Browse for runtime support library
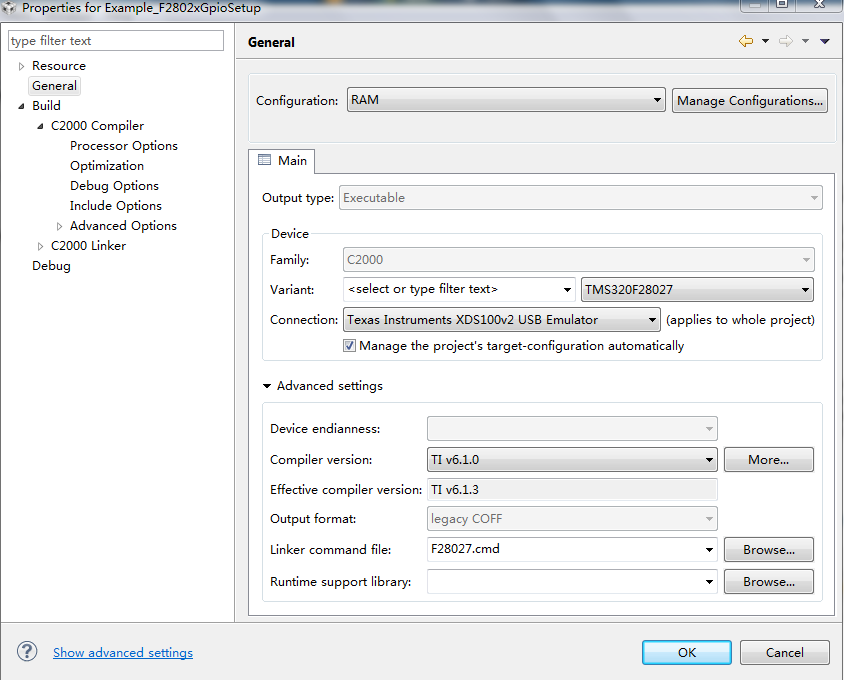 (x=769, y=581)
